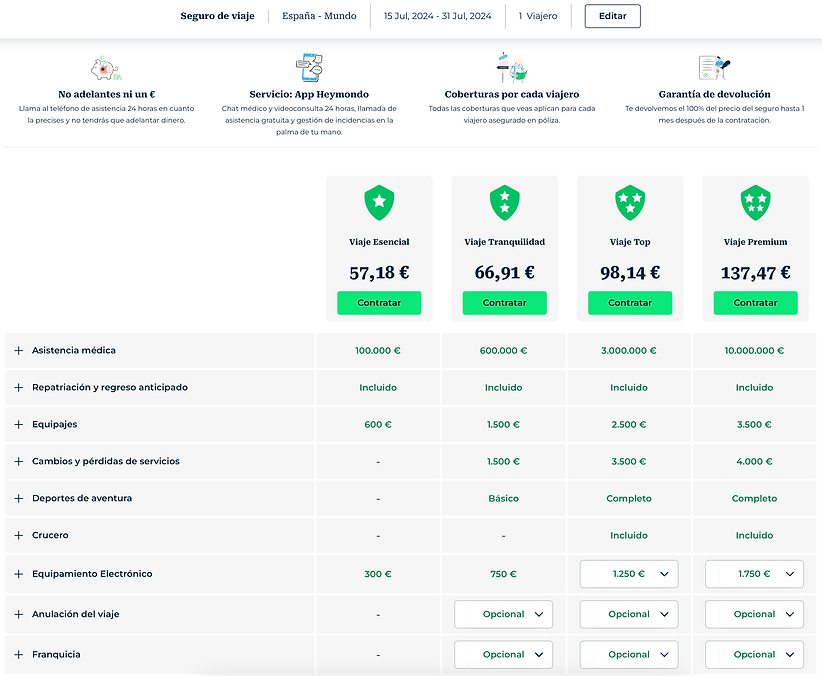Click the 15 Jul, 2024 - 31 Jul, 2024 dates
This screenshot has height=676, width=822.
click(437, 16)
